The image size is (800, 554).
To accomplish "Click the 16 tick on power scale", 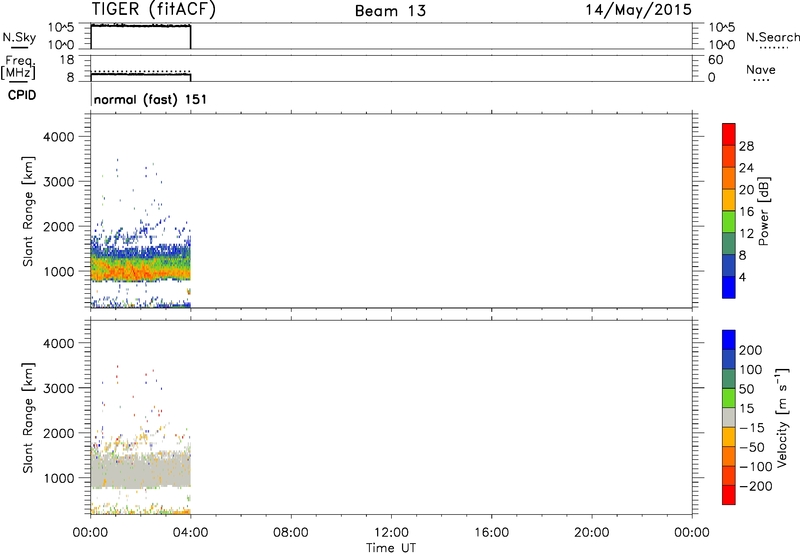I will (746, 212).
